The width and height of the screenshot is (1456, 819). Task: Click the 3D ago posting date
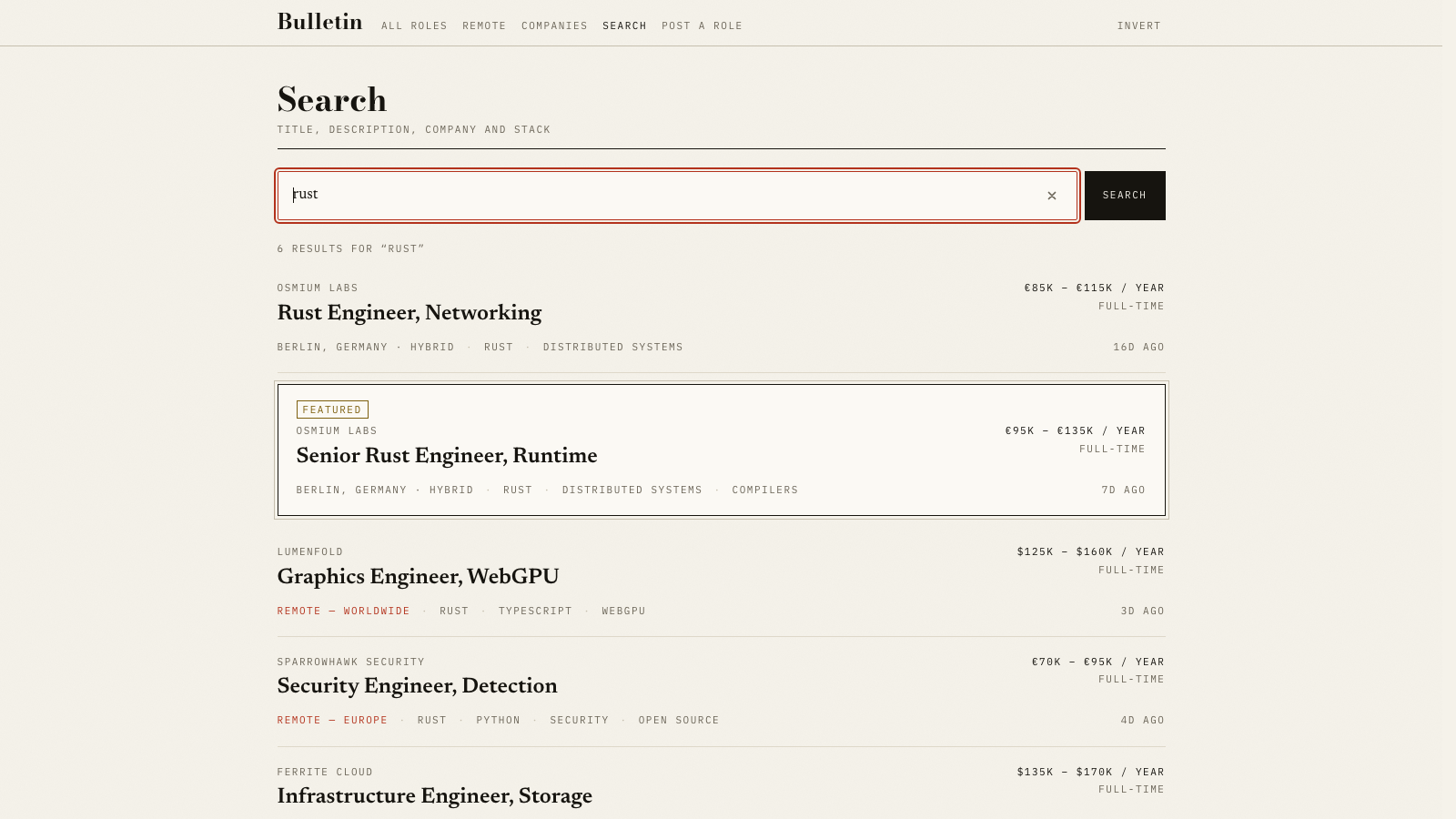tap(1143, 612)
